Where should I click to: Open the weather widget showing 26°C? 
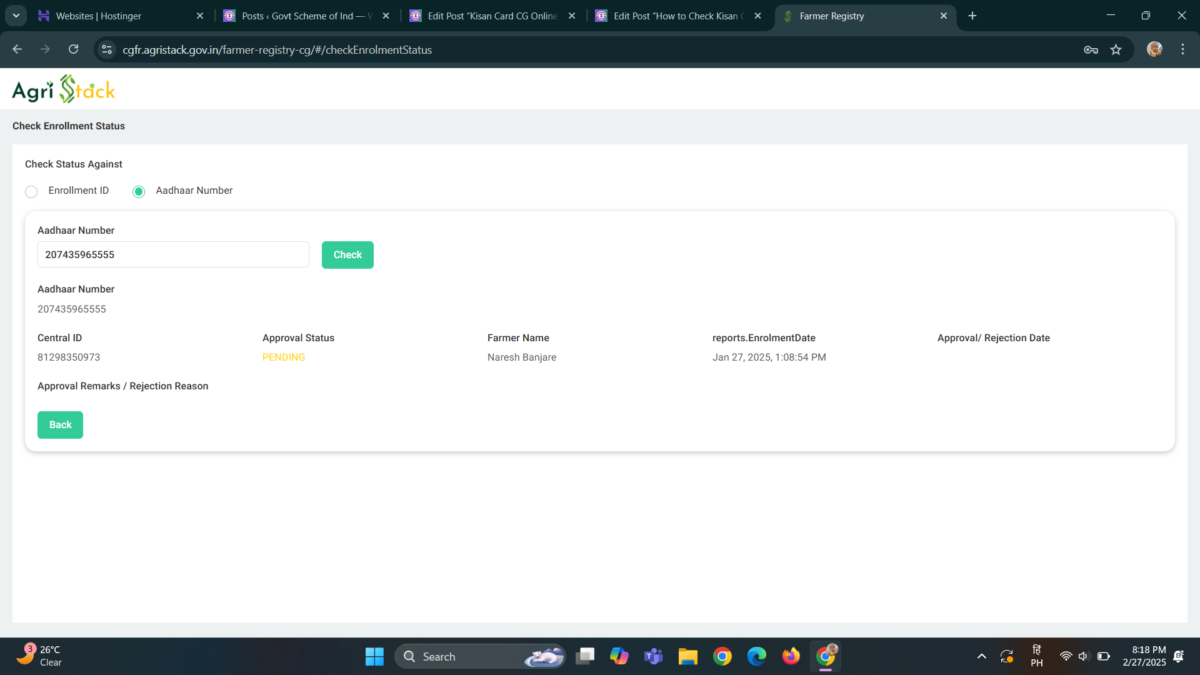39,656
